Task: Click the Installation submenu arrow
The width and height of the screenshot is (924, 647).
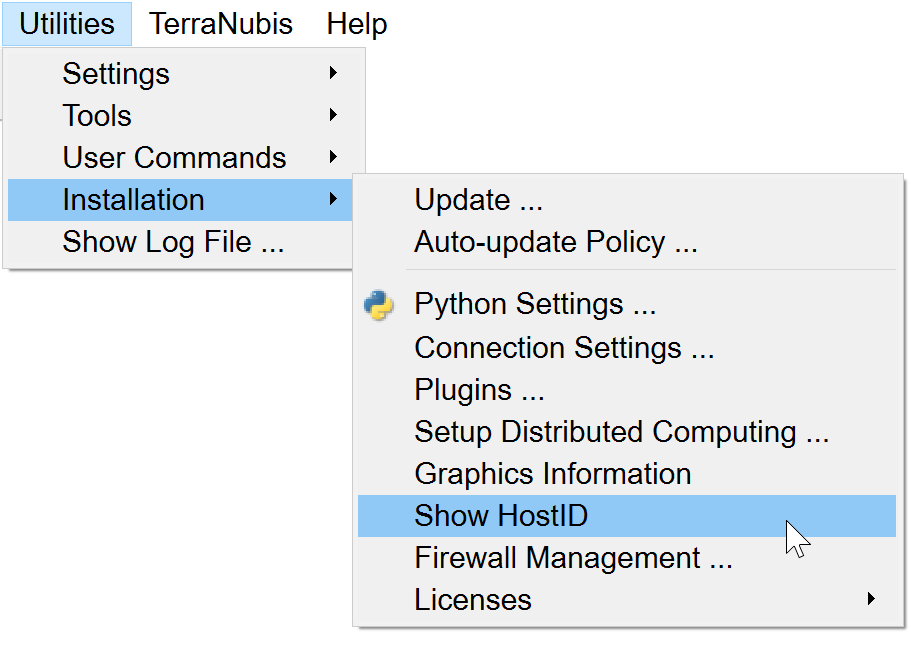Action: point(333,200)
